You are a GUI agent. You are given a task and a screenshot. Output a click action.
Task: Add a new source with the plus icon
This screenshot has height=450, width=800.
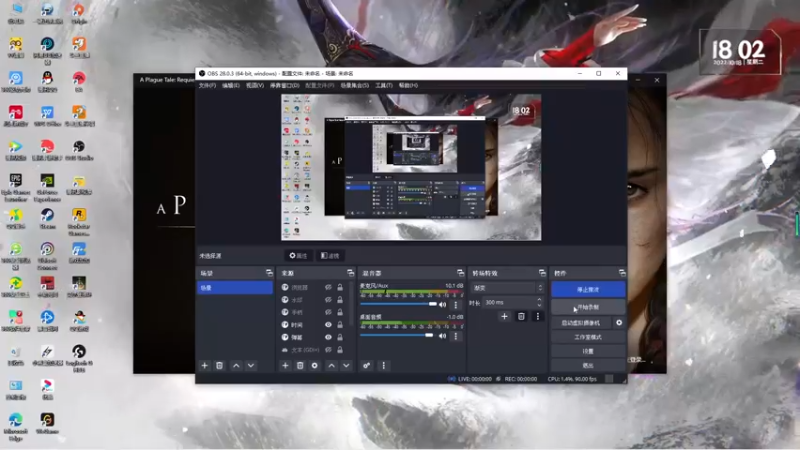tap(285, 365)
